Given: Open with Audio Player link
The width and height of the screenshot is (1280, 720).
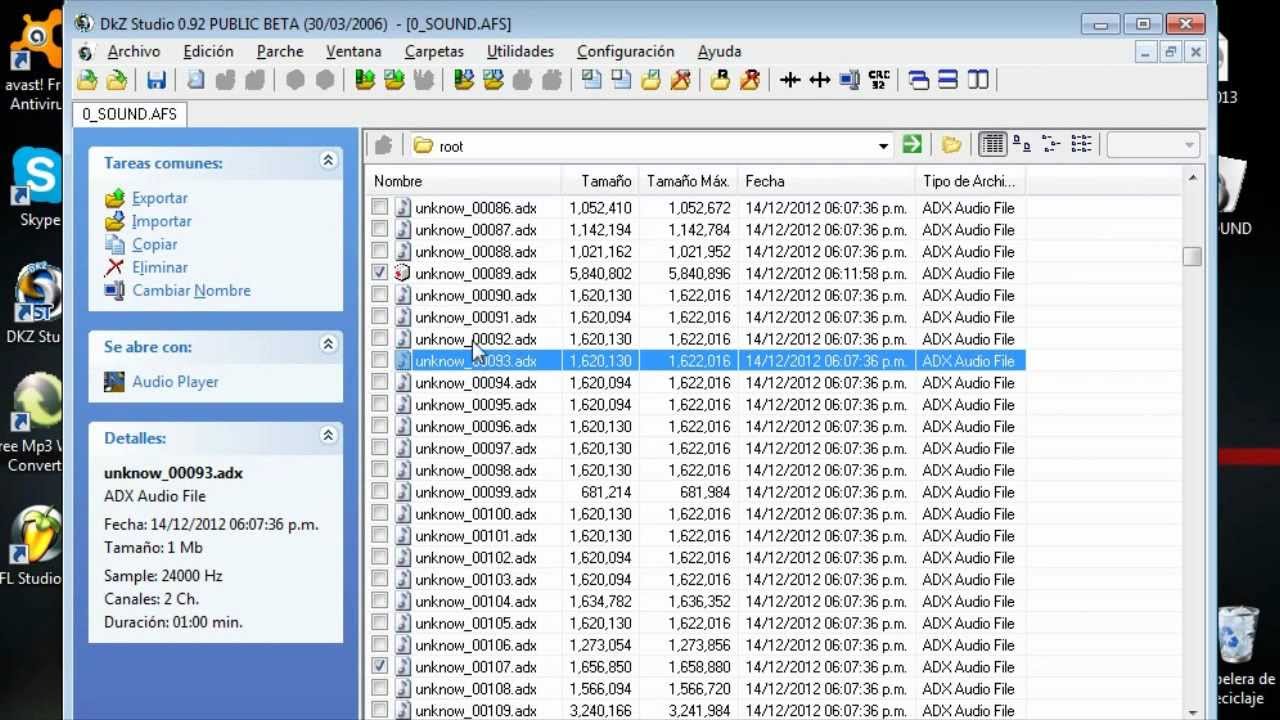Looking at the screenshot, I should pos(175,381).
